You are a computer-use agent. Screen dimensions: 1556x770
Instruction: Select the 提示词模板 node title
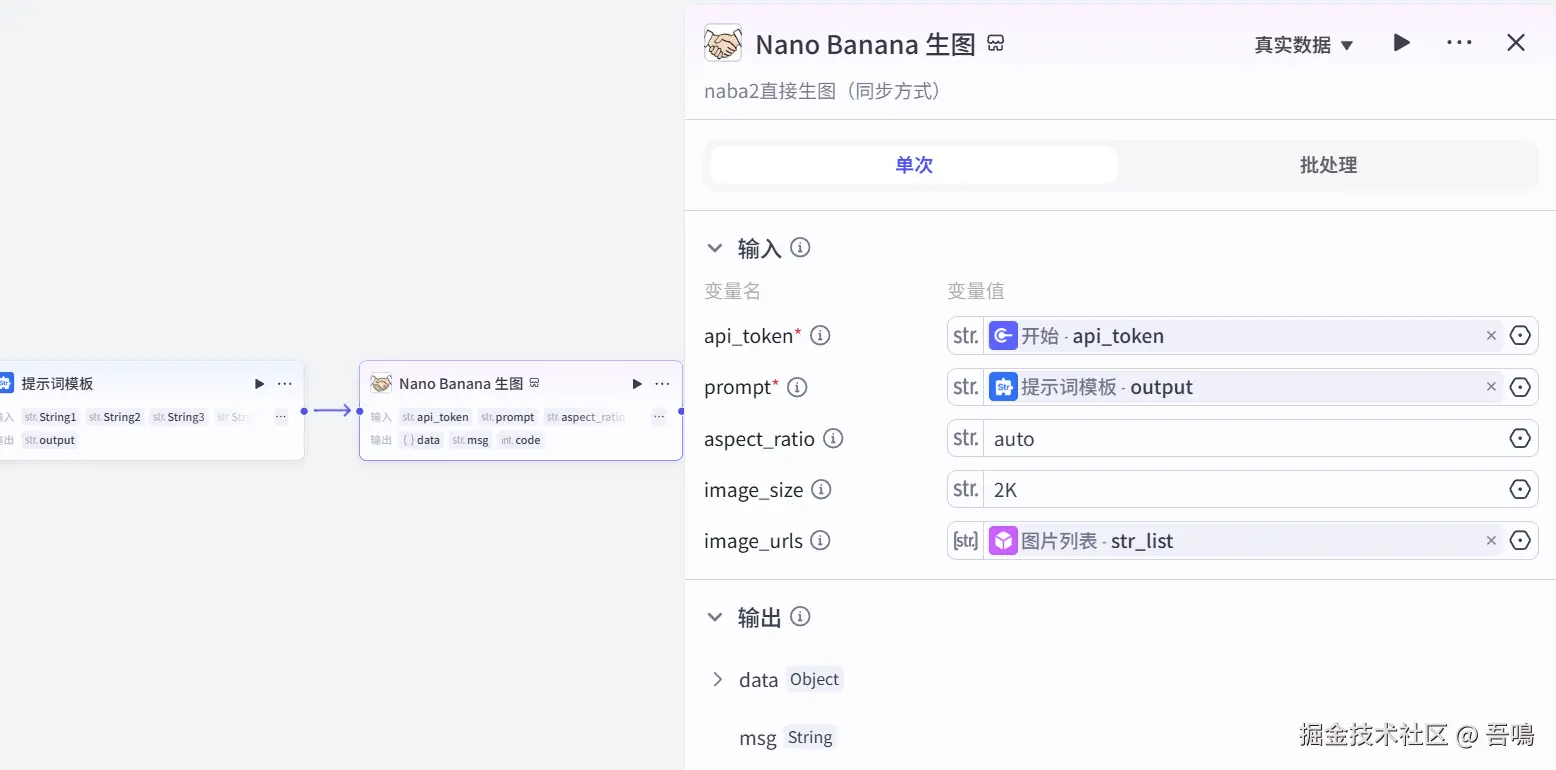click(x=57, y=384)
